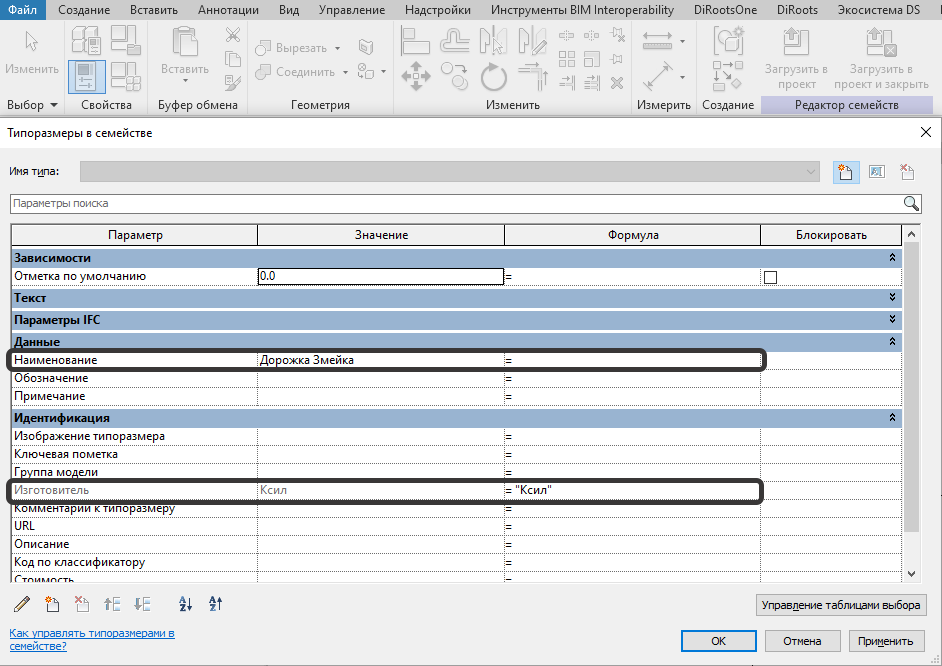
Task: Click the Параметры поиска search field
Action: point(457,204)
